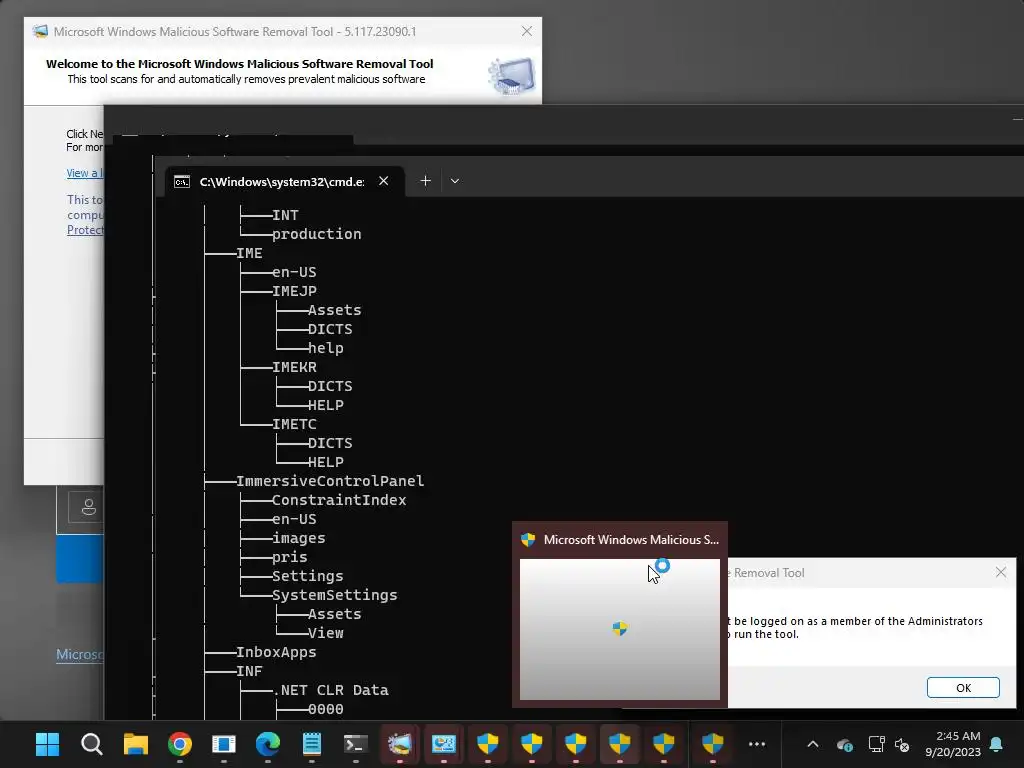Close the Removal Tool administrator warning dialog

1000,573
